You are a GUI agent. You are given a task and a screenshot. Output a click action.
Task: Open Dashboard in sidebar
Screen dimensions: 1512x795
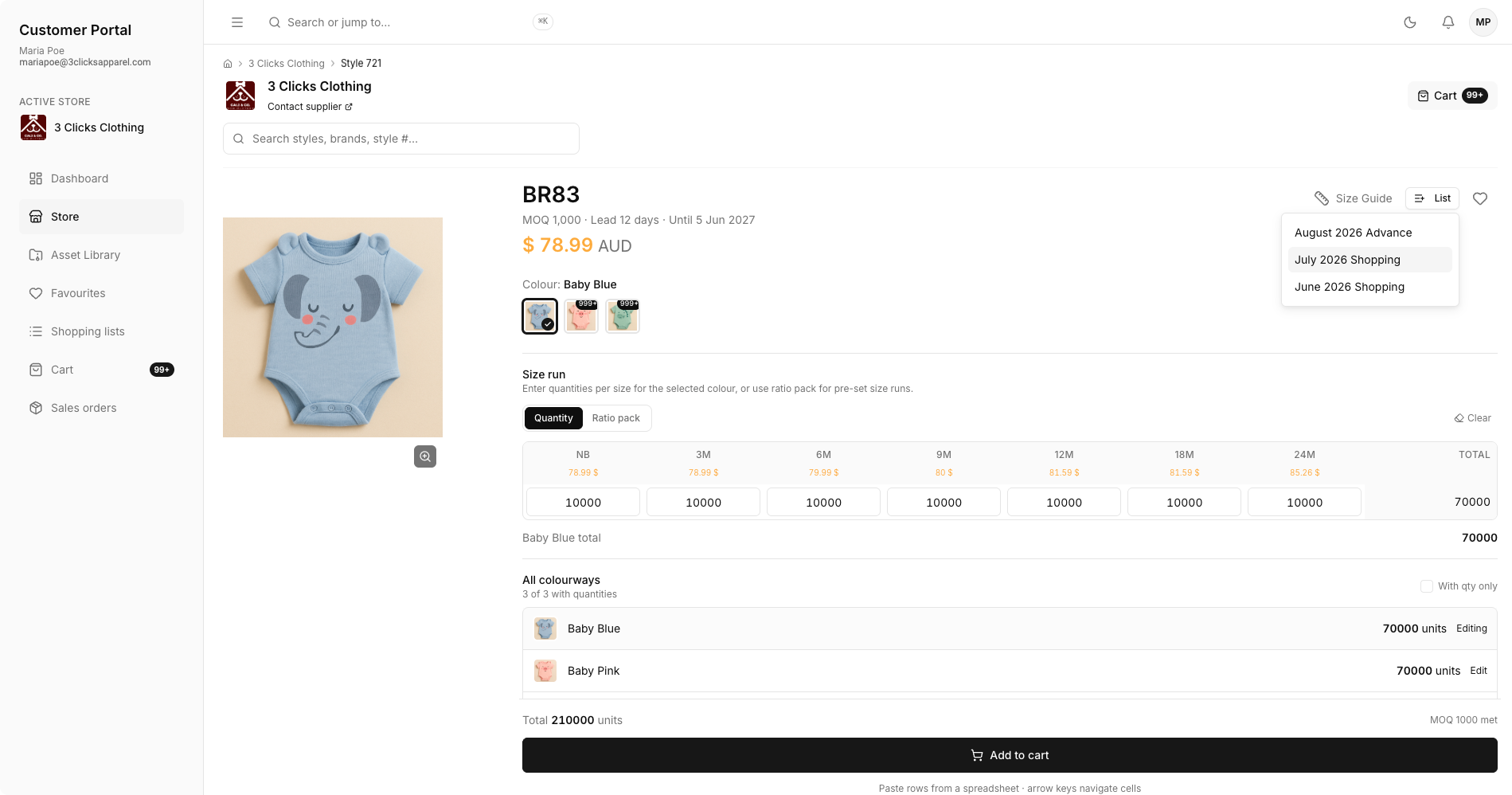(101, 178)
